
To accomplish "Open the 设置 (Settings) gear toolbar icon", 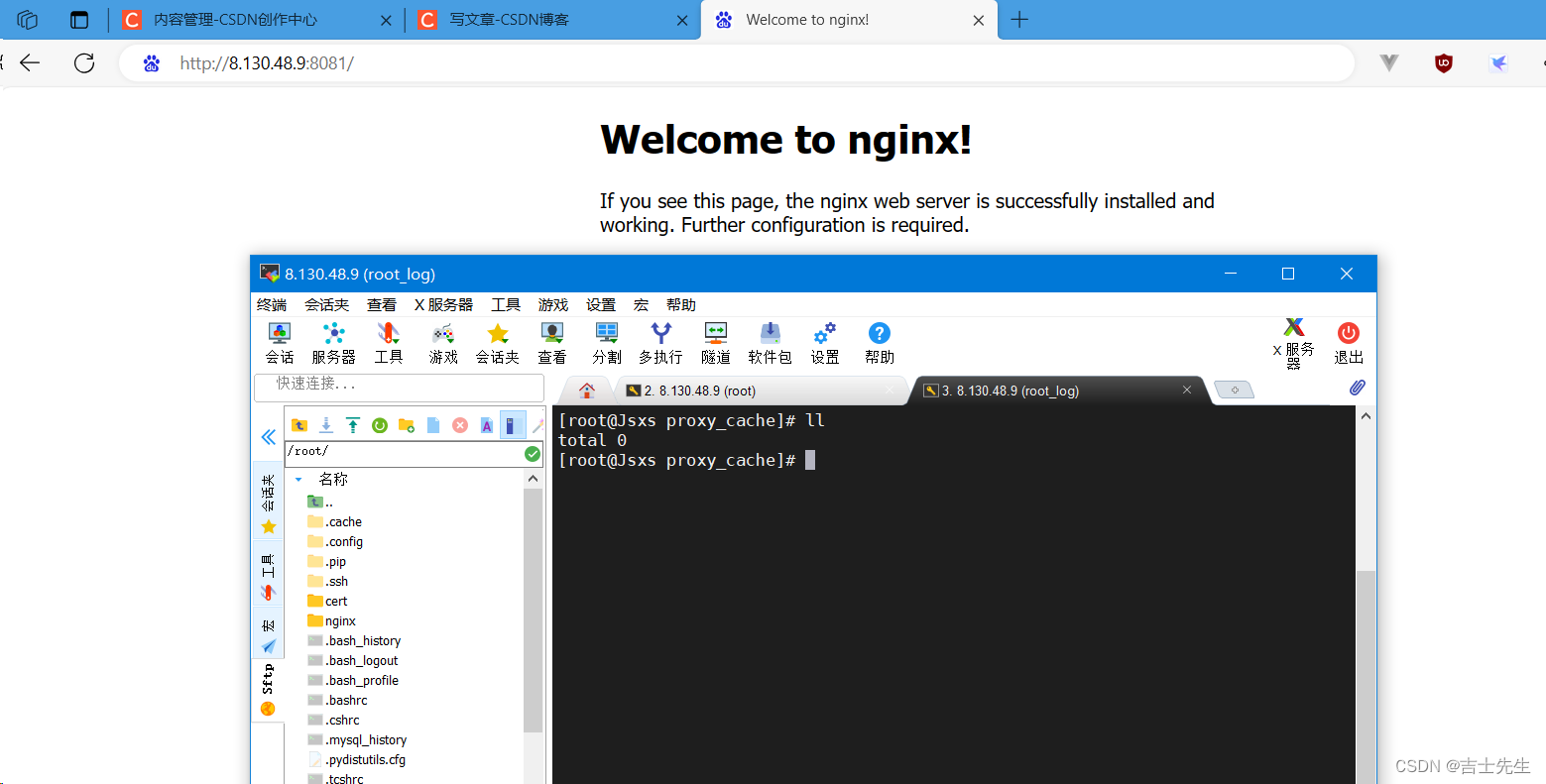I will [825, 343].
